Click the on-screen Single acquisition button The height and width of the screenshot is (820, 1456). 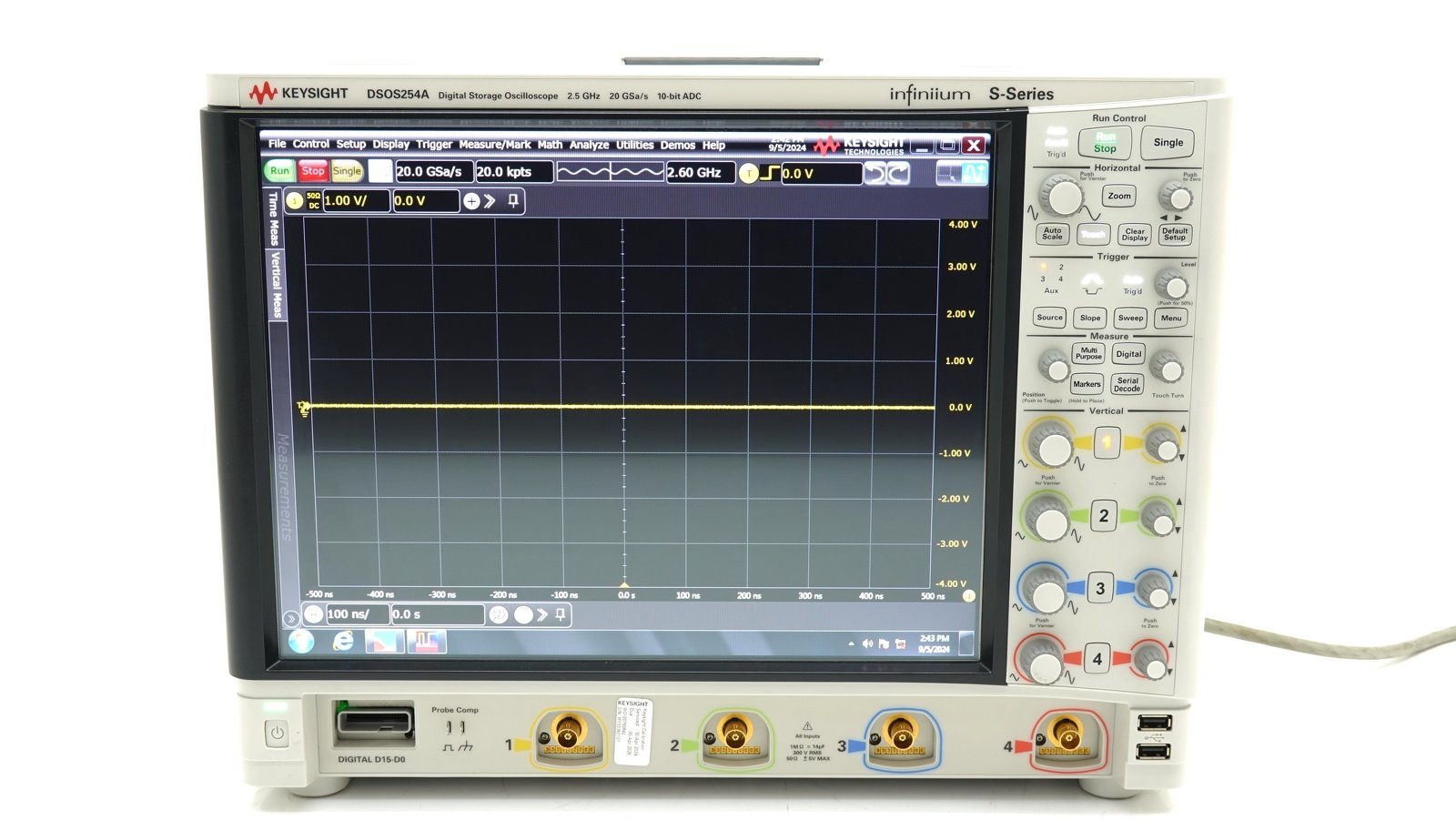point(347,171)
